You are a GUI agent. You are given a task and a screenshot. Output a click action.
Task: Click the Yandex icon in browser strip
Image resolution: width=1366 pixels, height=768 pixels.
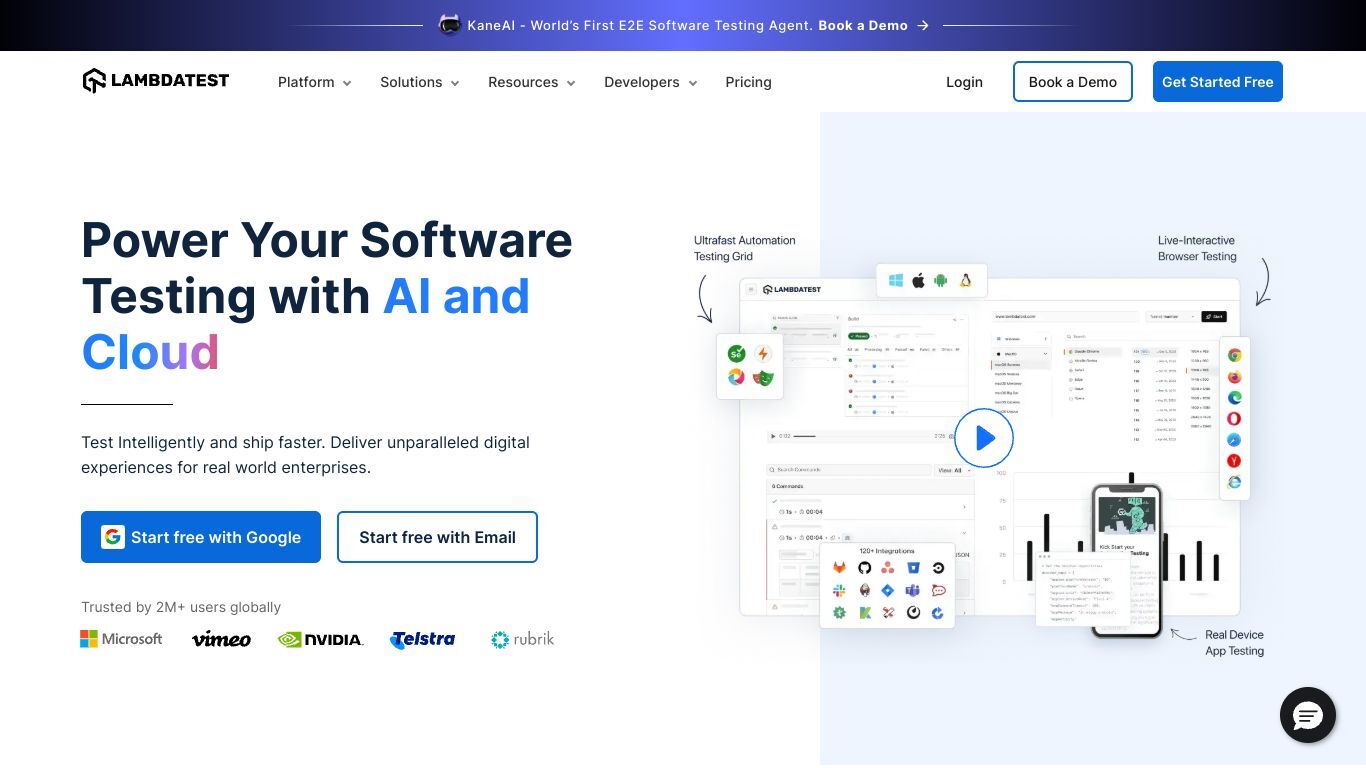pyautogui.click(x=1235, y=461)
